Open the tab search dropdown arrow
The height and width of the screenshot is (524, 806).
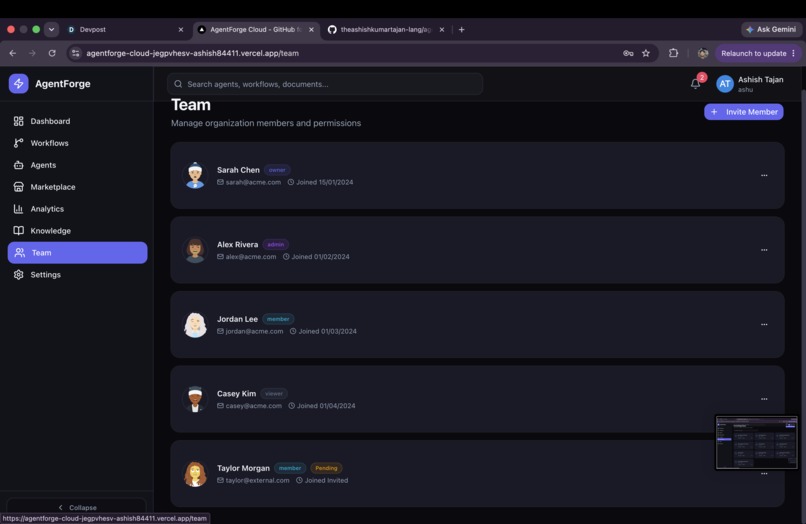[x=51, y=29]
